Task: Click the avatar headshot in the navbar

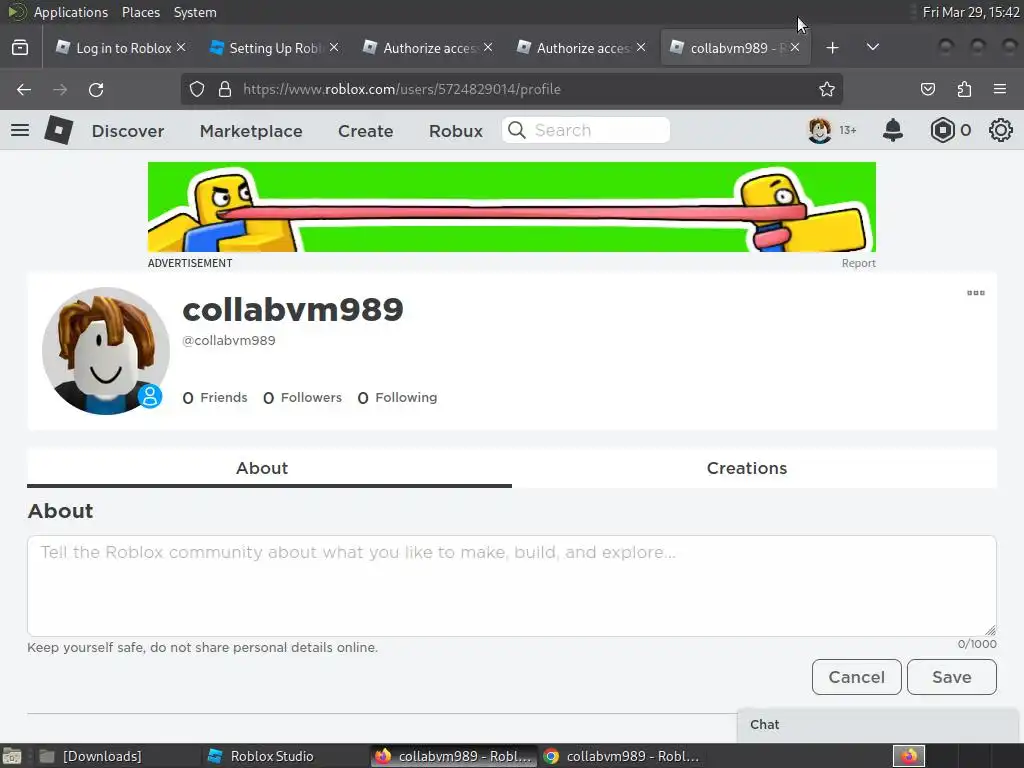Action: 820,130
